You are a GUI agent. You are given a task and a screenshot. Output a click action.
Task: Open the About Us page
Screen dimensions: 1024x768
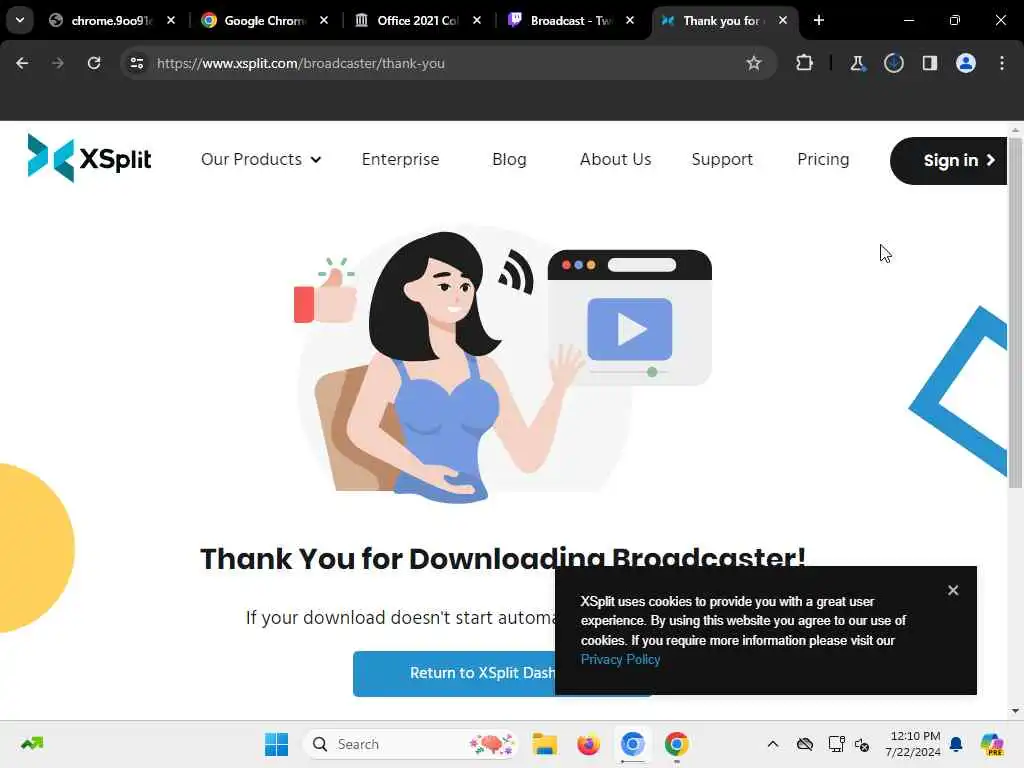615,159
